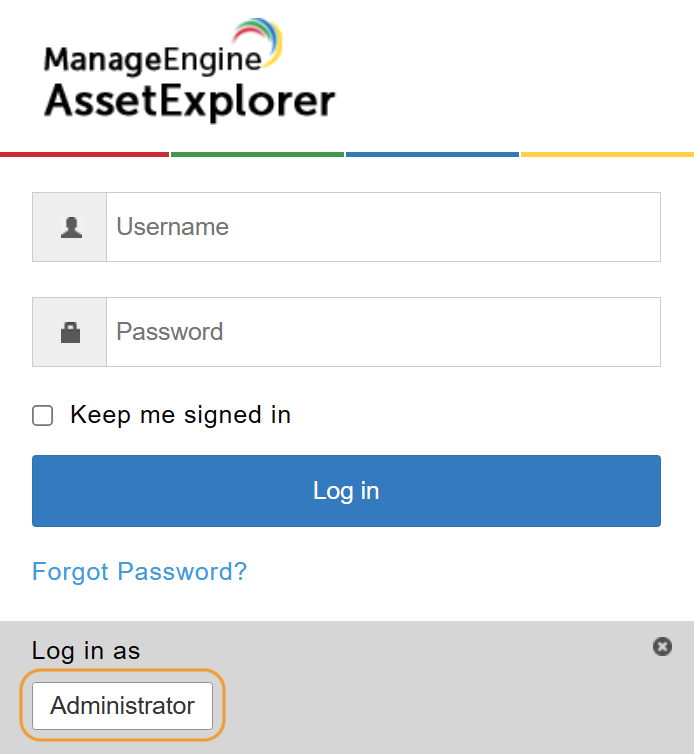This screenshot has height=754, width=694.
Task: Open the Forgot Password? link
Action: coord(139,571)
